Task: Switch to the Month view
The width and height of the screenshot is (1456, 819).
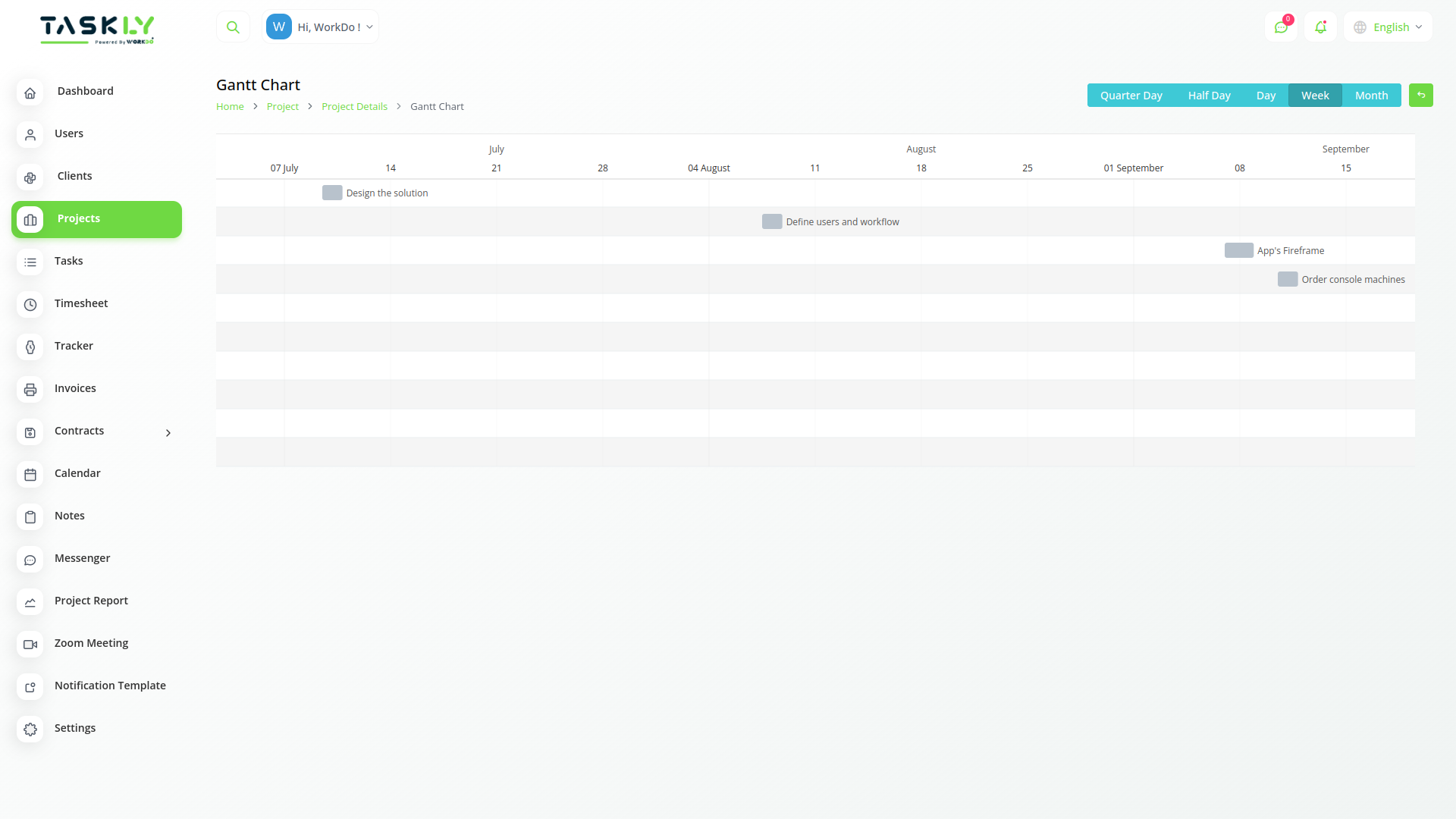Action: click(x=1371, y=95)
